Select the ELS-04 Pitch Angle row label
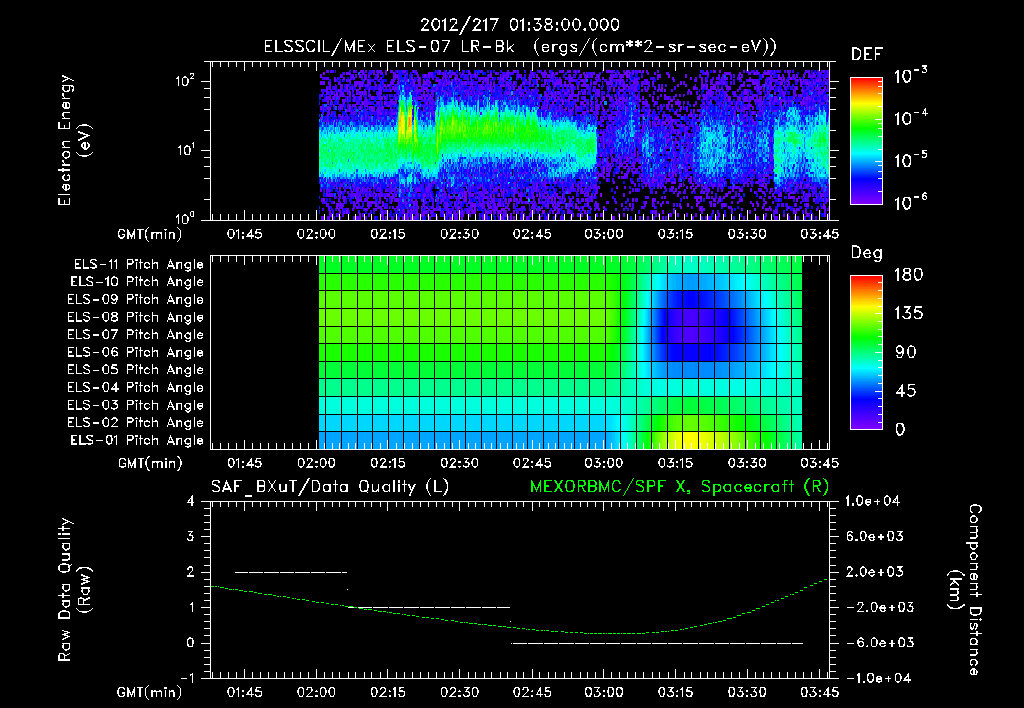The image size is (1024, 708). coord(135,388)
